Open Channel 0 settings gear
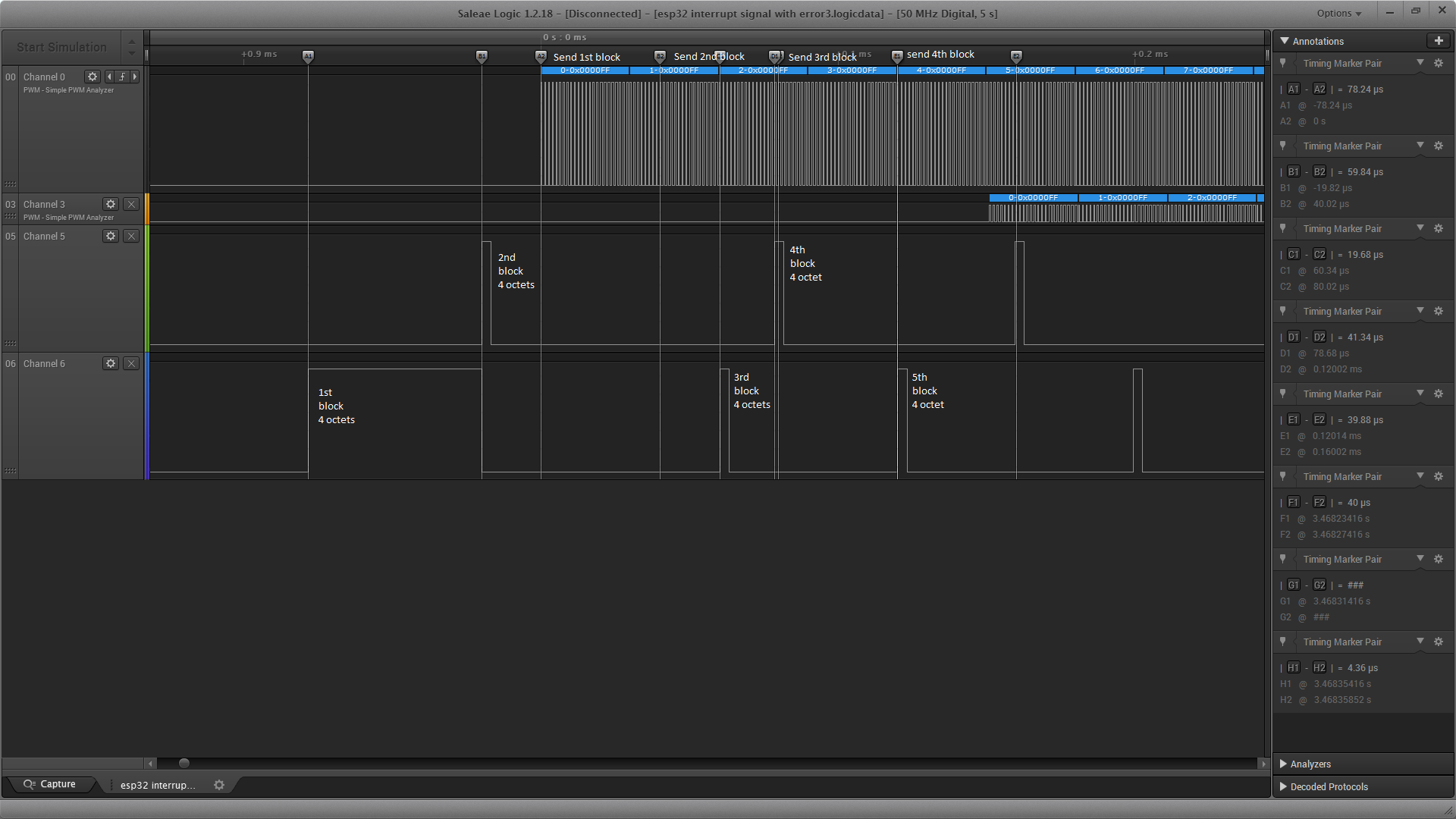This screenshot has height=819, width=1456. click(93, 77)
